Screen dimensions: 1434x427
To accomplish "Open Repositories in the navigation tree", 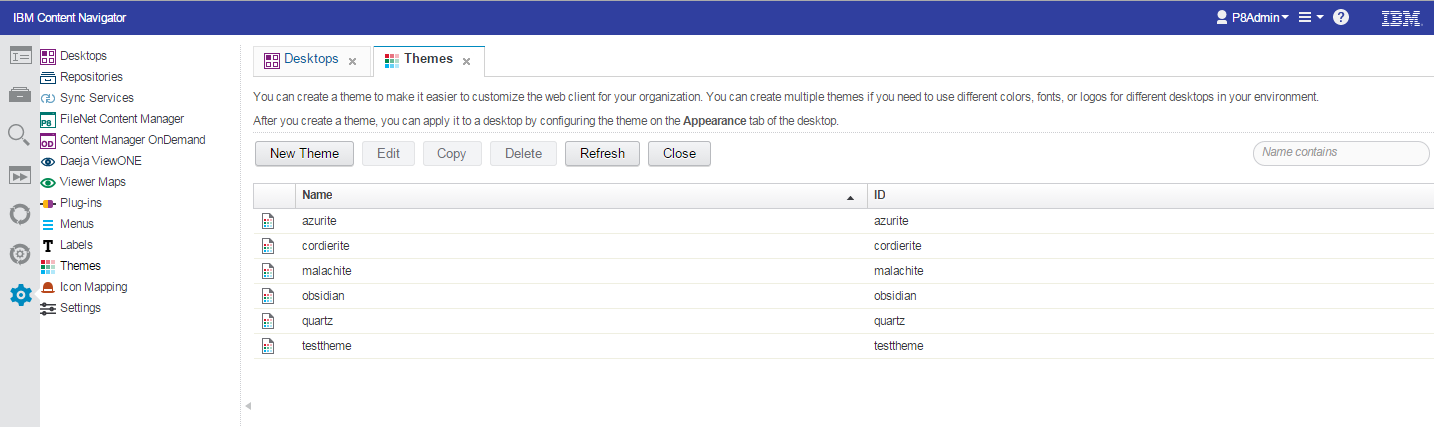I will click(x=91, y=77).
